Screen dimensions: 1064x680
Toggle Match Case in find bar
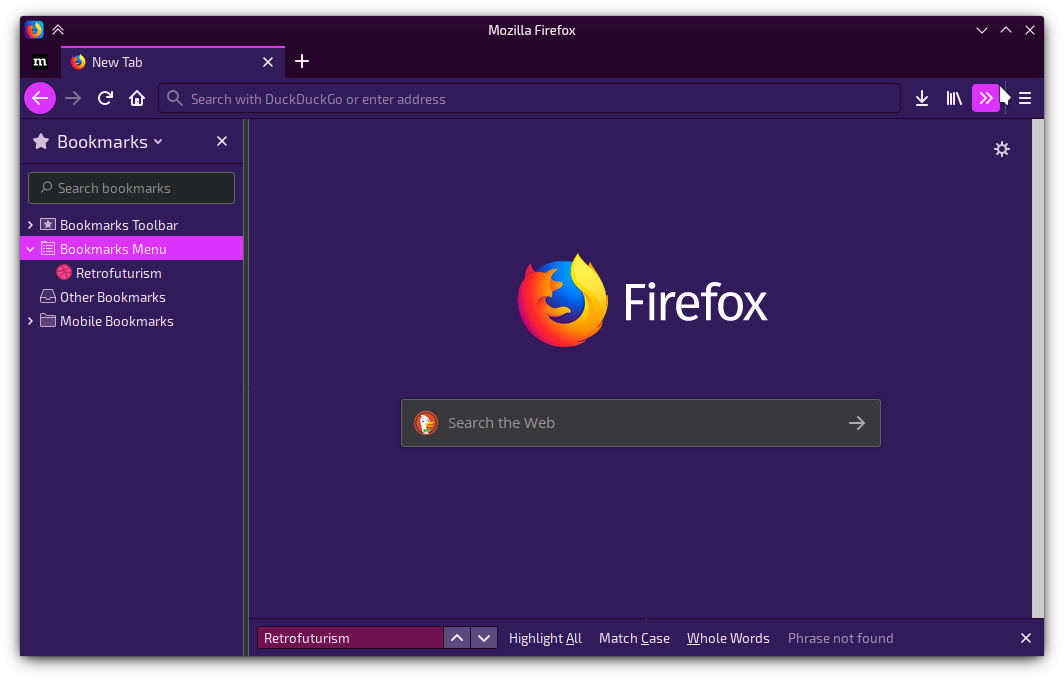tap(634, 638)
